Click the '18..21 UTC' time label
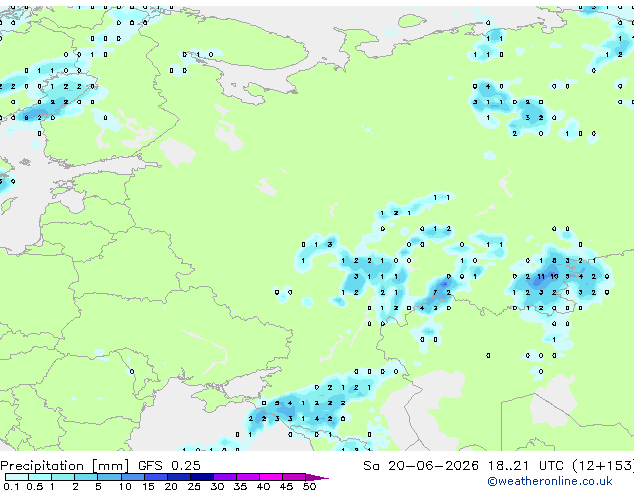The width and height of the screenshot is (634, 490). [525, 466]
